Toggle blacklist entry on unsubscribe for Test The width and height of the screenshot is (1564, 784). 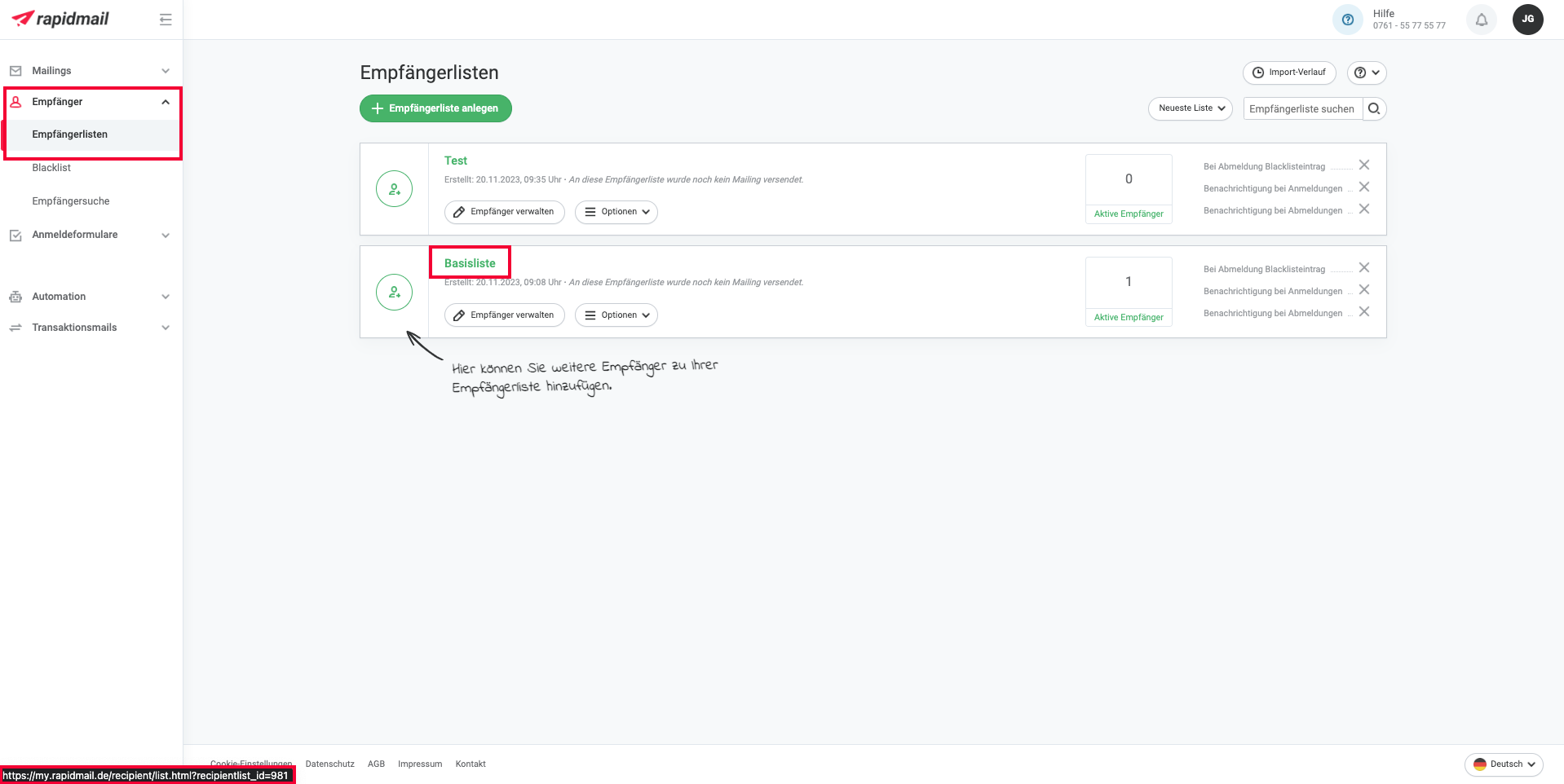coord(1363,165)
